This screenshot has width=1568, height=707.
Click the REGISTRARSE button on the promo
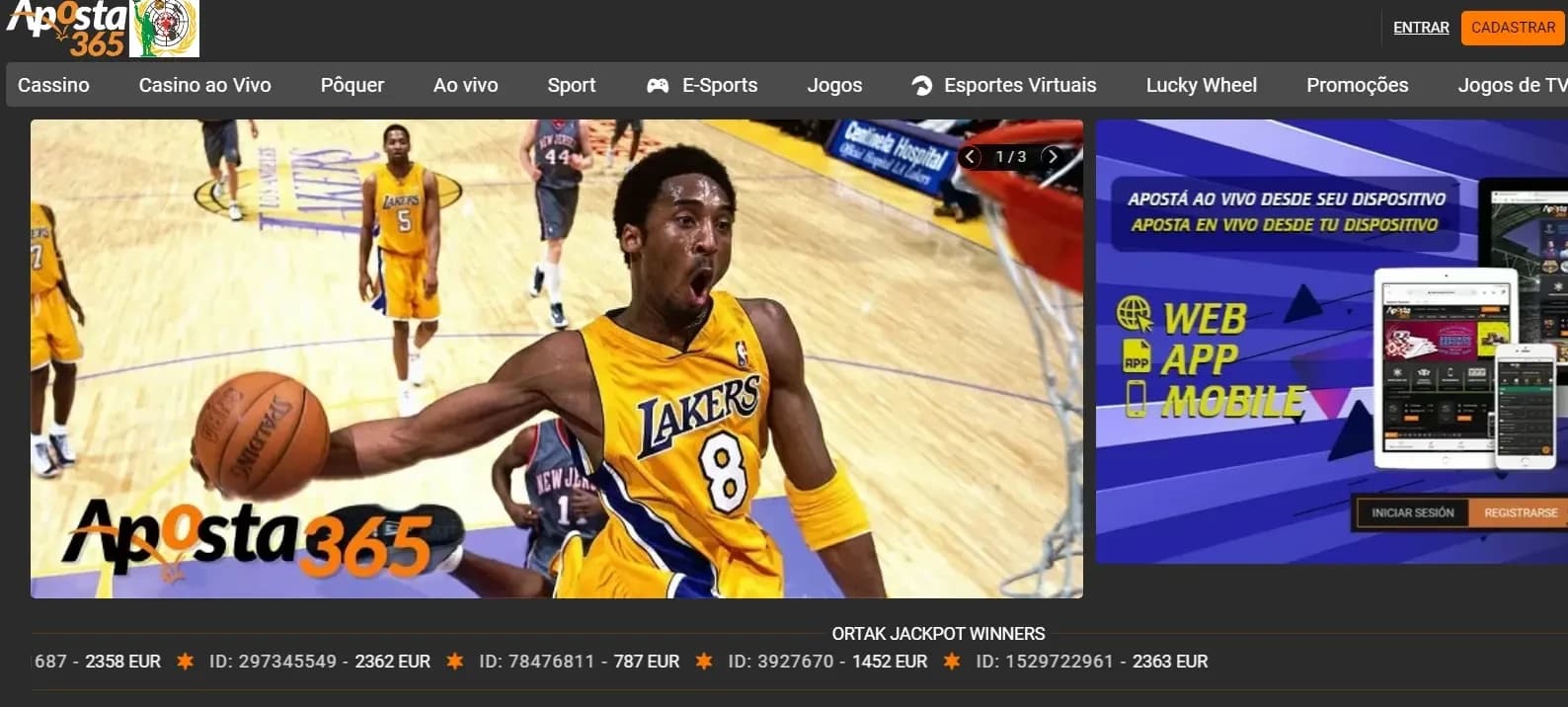click(x=1520, y=512)
